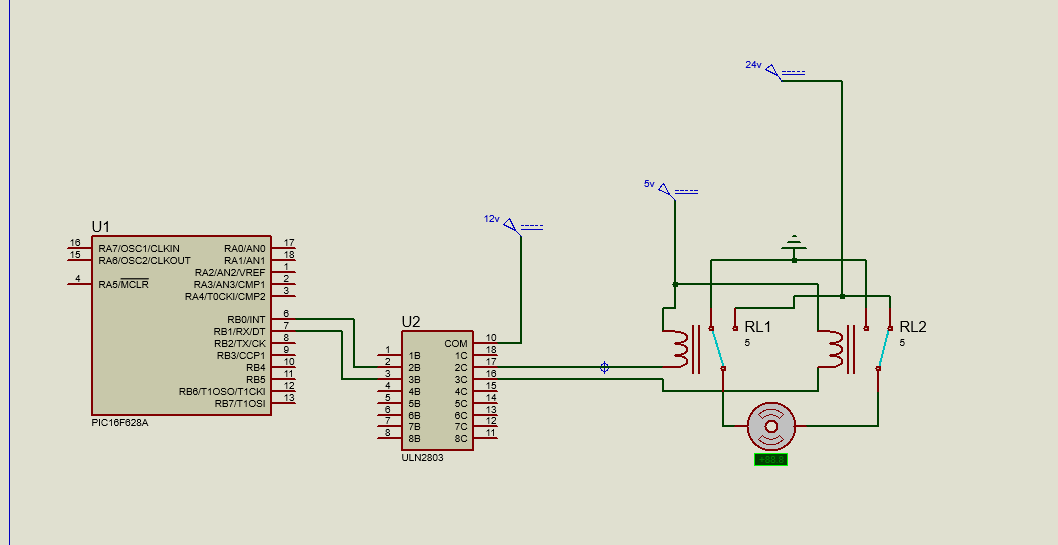Click the PIC16F628A part name

119,422
